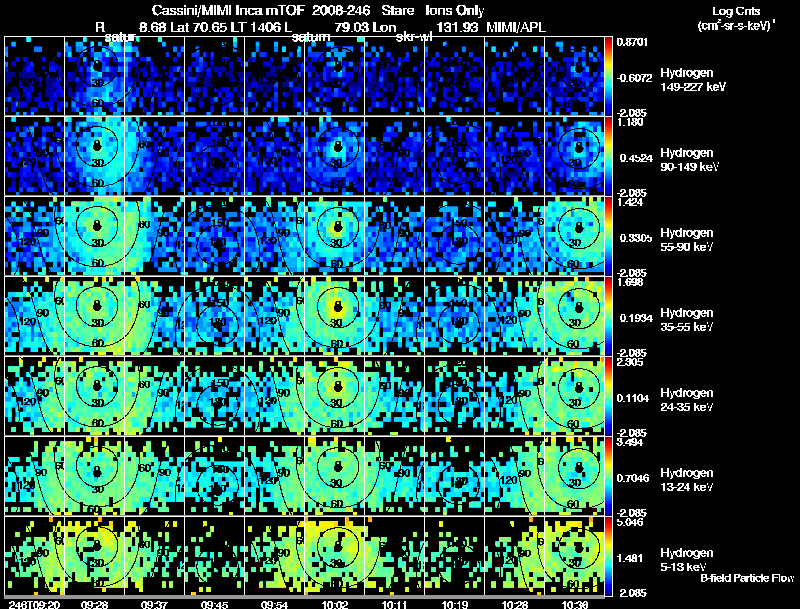Open the 10:28 image panel in 149-227 keV row
The height and width of the screenshot is (609, 800).
(515, 76)
